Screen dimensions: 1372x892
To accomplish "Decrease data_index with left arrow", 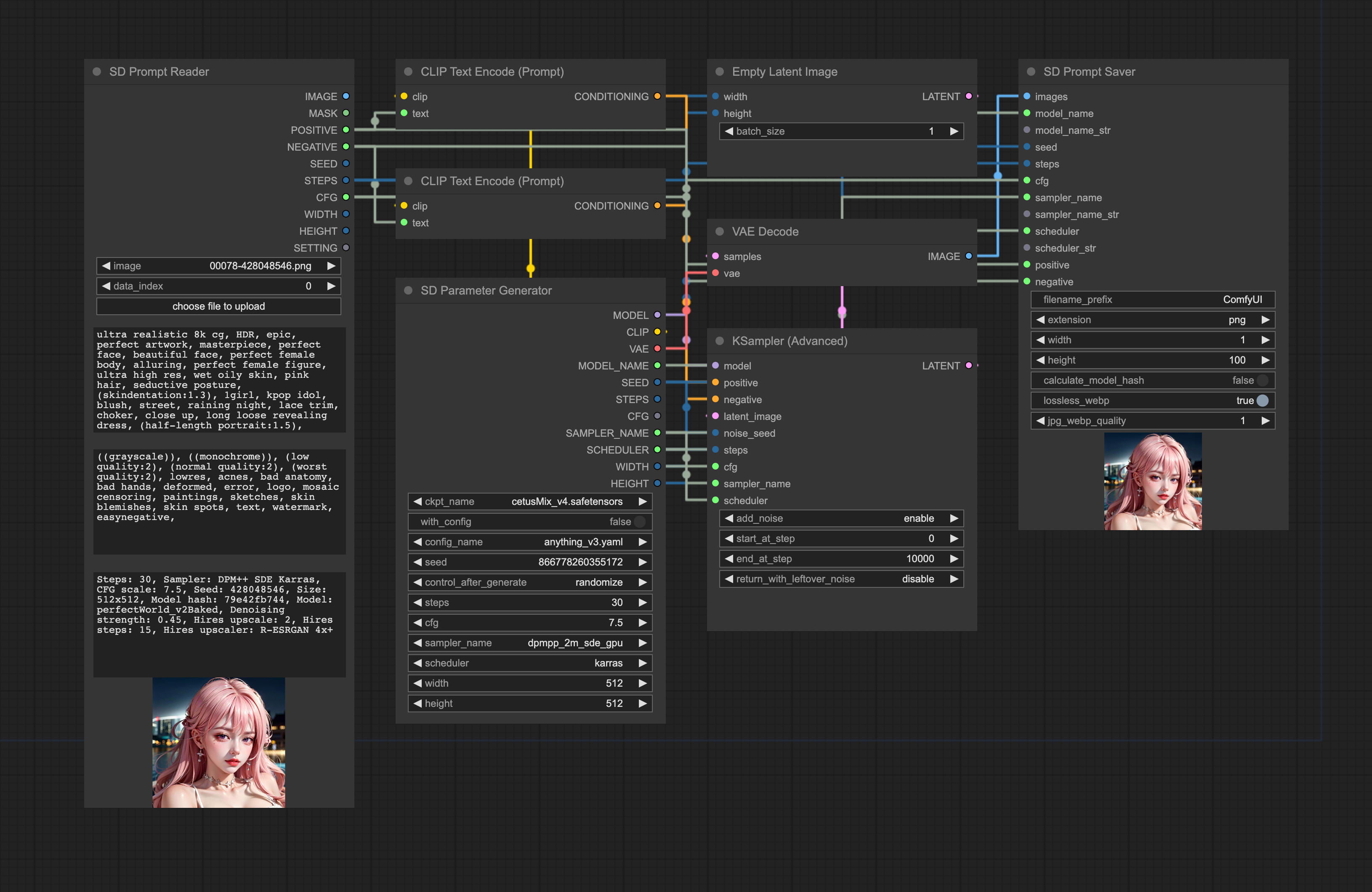I will (x=106, y=286).
